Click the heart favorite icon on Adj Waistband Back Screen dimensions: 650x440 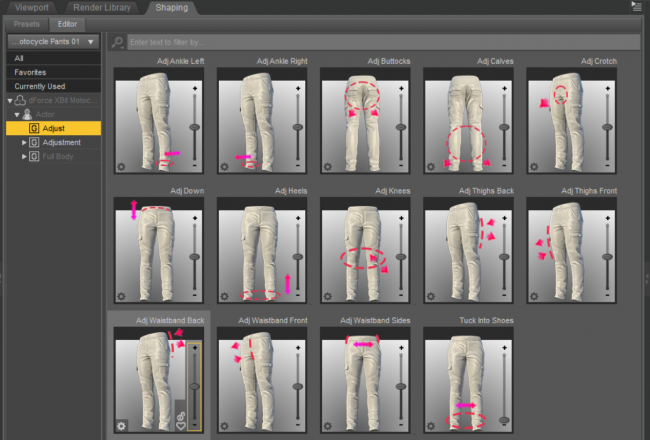pos(181,426)
